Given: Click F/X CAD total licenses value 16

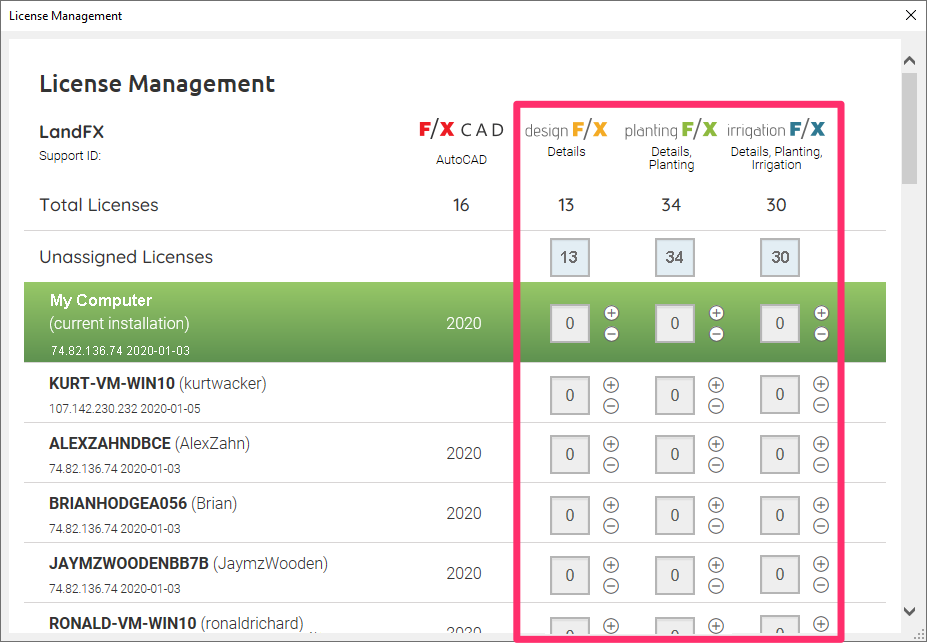Looking at the screenshot, I should click(x=461, y=205).
